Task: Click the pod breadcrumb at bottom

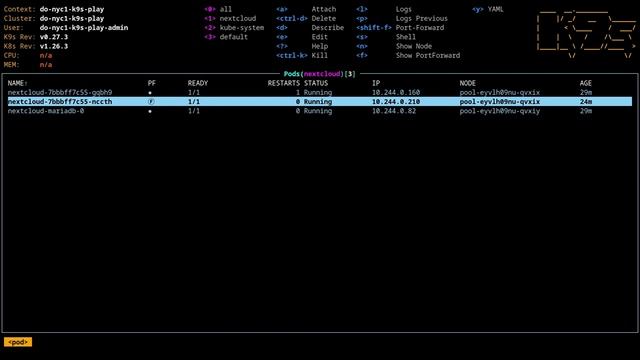Action: coord(18,342)
